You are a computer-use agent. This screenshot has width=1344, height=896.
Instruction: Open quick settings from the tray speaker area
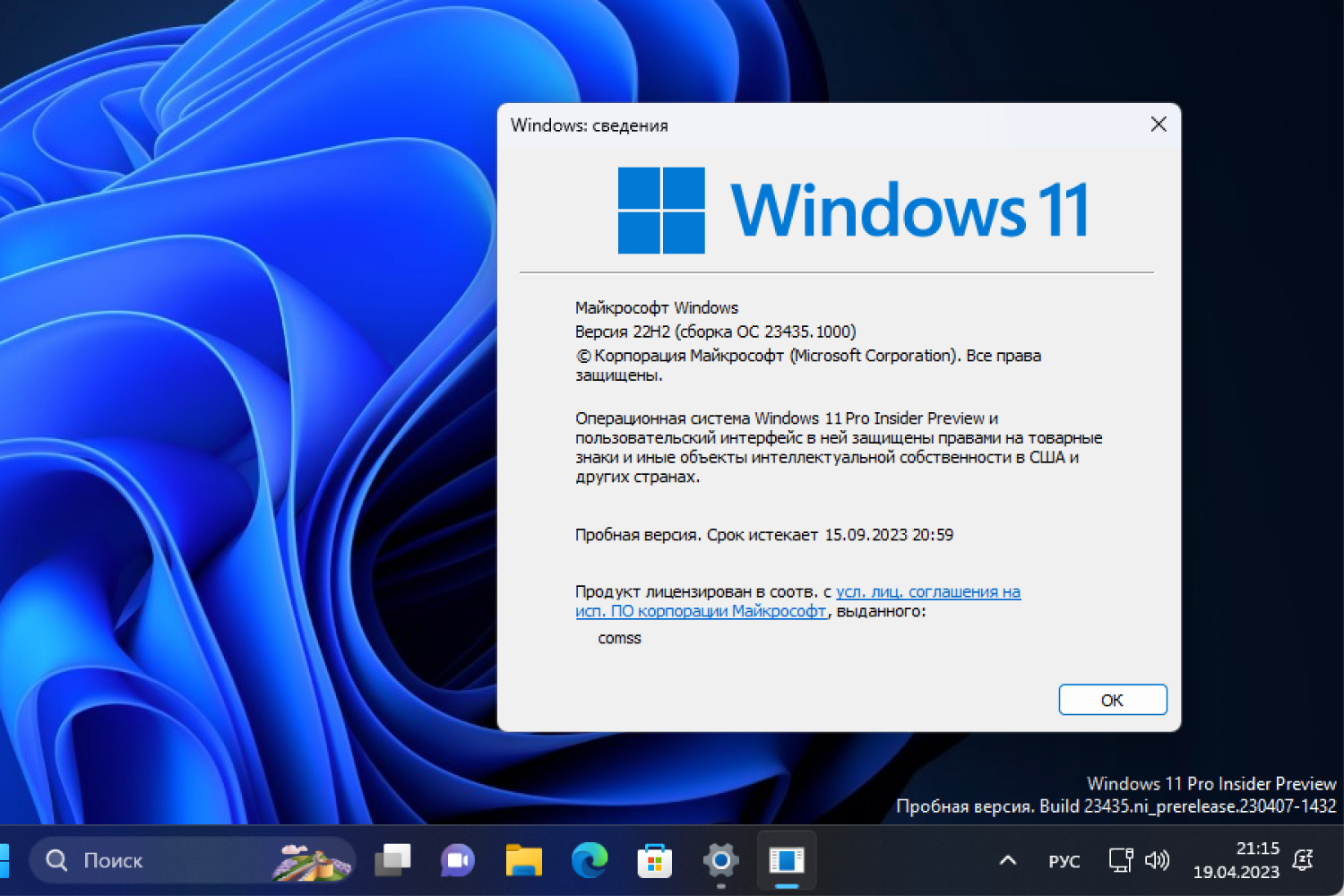[1138, 860]
